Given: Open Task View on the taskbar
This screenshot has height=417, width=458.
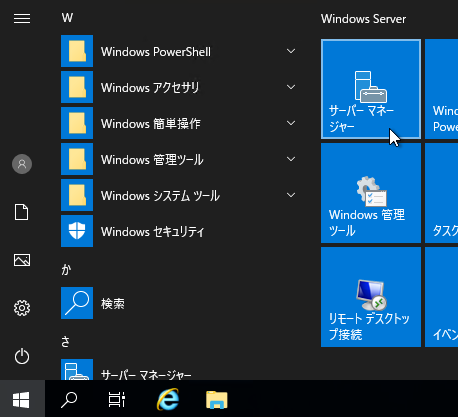Looking at the screenshot, I should coord(117,399).
